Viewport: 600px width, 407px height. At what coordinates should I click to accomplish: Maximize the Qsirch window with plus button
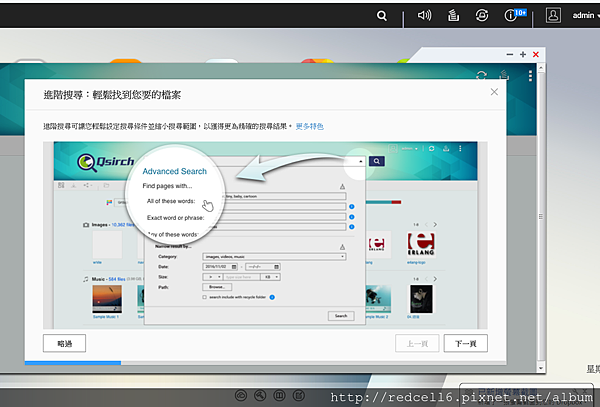click(x=523, y=55)
